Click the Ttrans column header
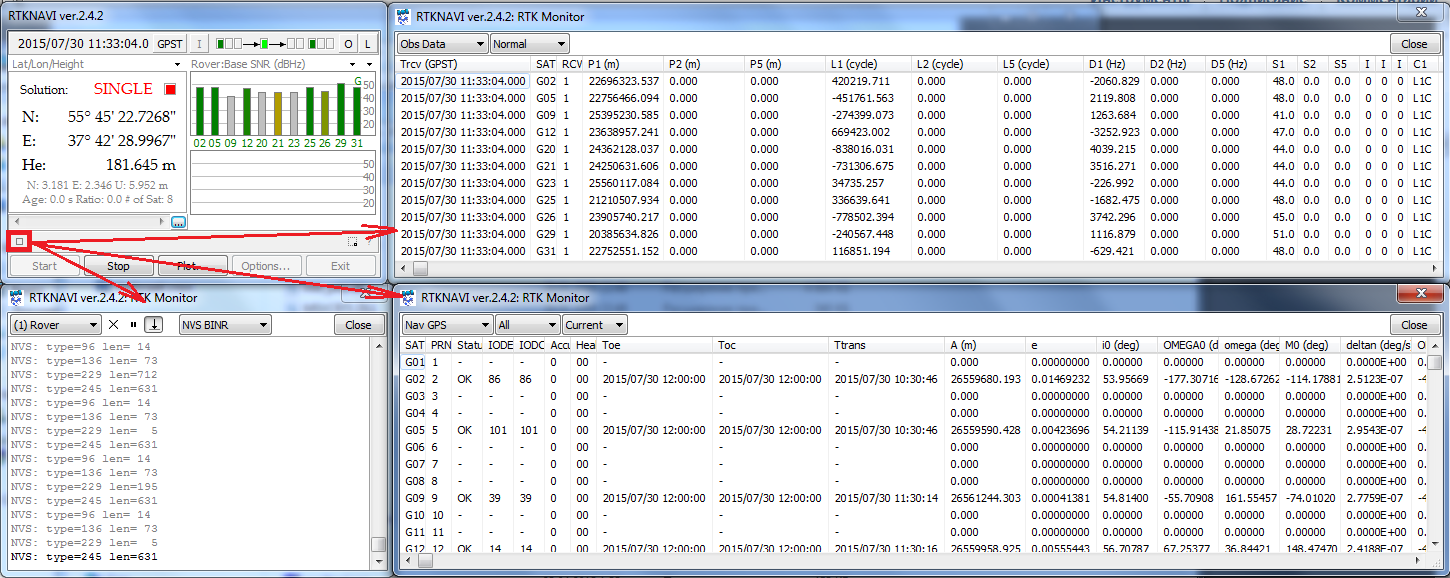The width and height of the screenshot is (1450, 578). point(888,345)
